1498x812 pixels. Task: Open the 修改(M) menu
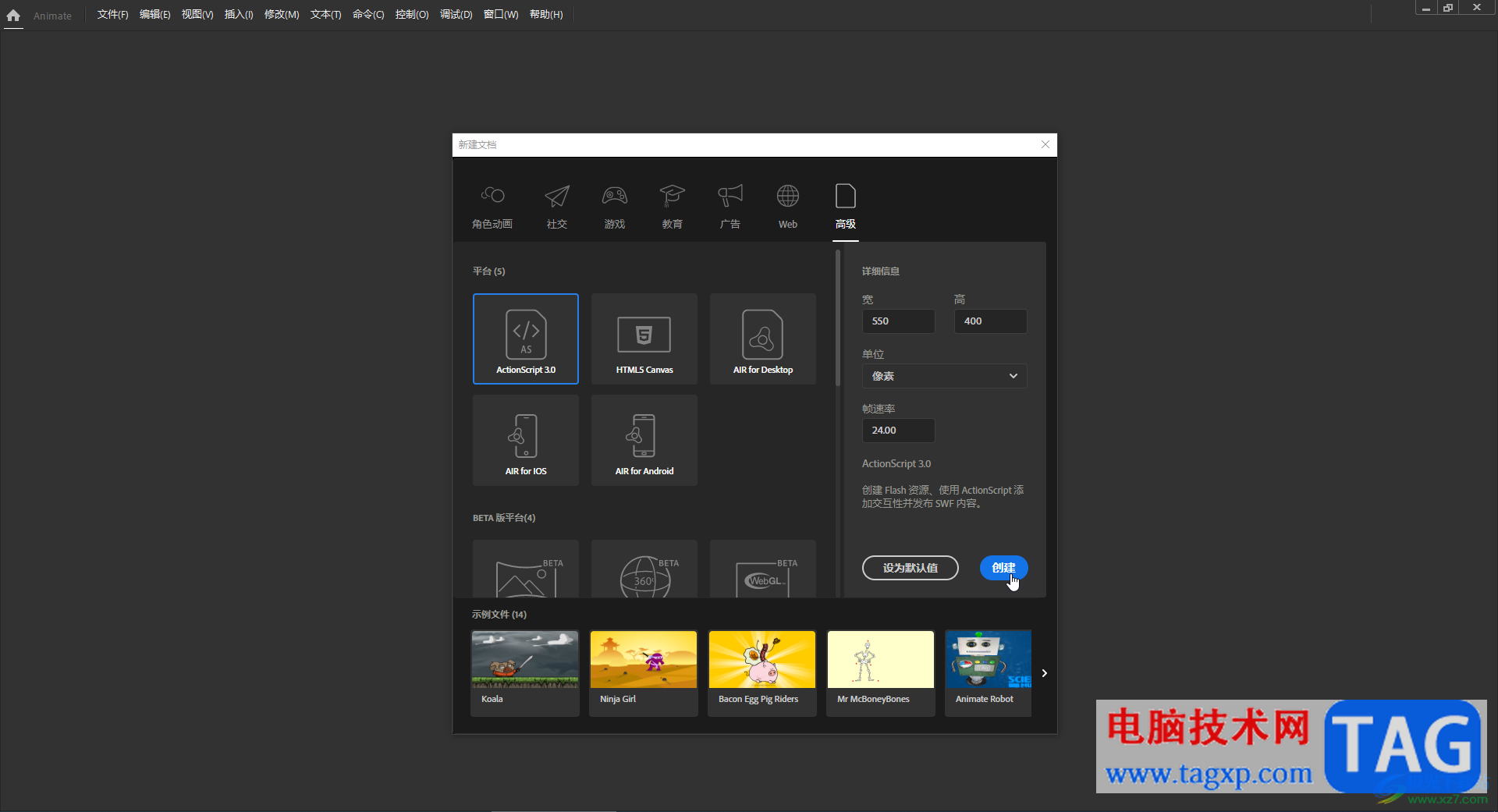point(282,15)
